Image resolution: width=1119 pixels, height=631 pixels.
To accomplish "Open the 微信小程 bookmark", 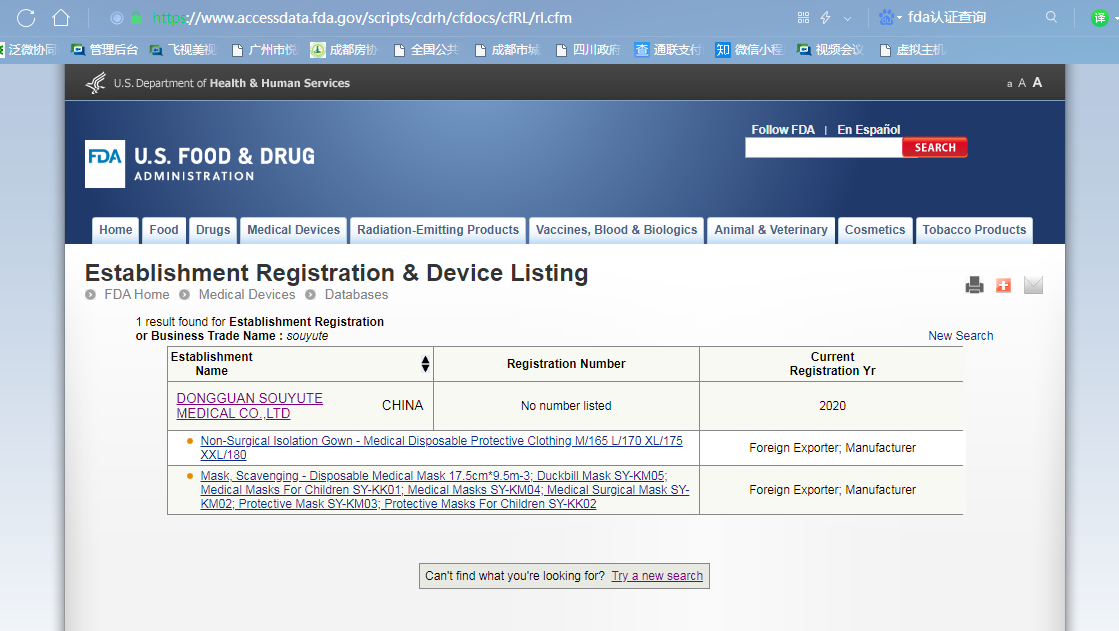I will 749,49.
